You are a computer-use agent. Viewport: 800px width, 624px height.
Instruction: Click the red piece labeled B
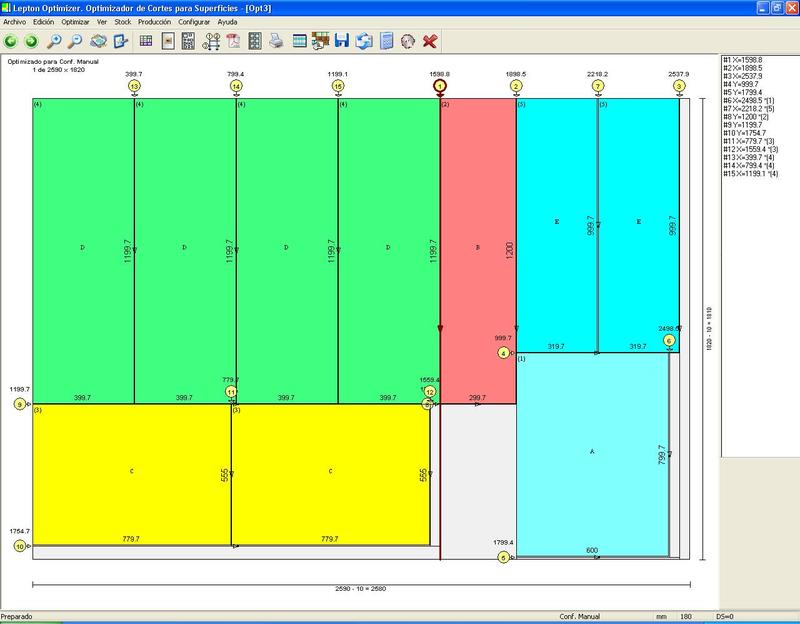(477, 246)
